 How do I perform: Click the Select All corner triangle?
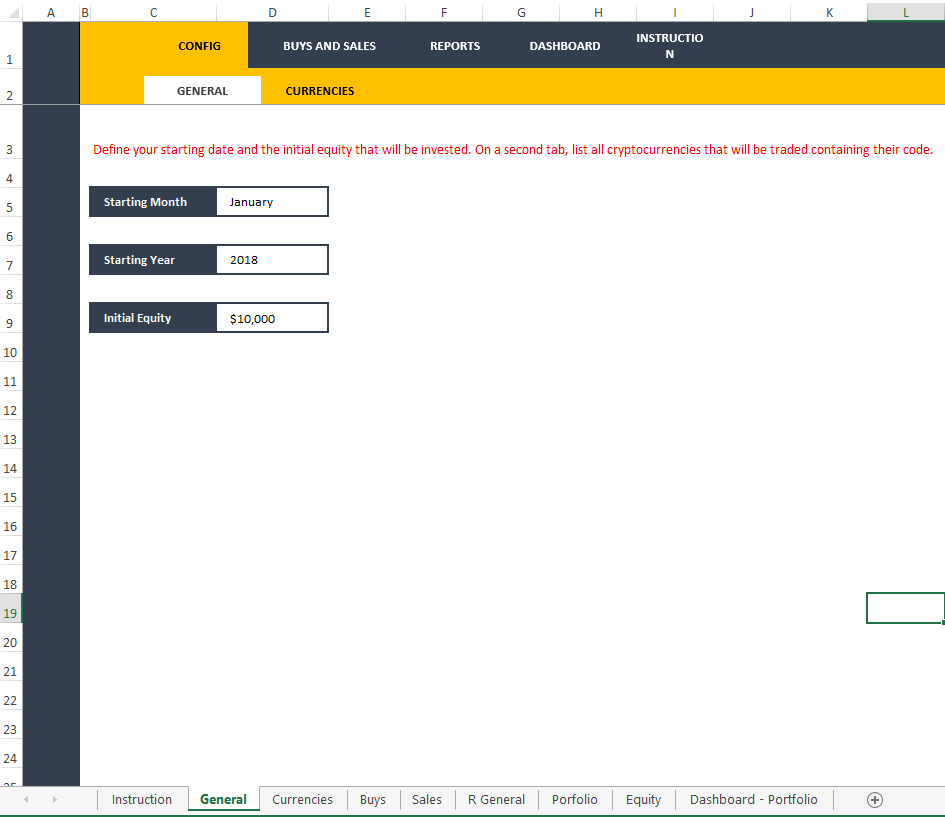pyautogui.click(x=11, y=12)
